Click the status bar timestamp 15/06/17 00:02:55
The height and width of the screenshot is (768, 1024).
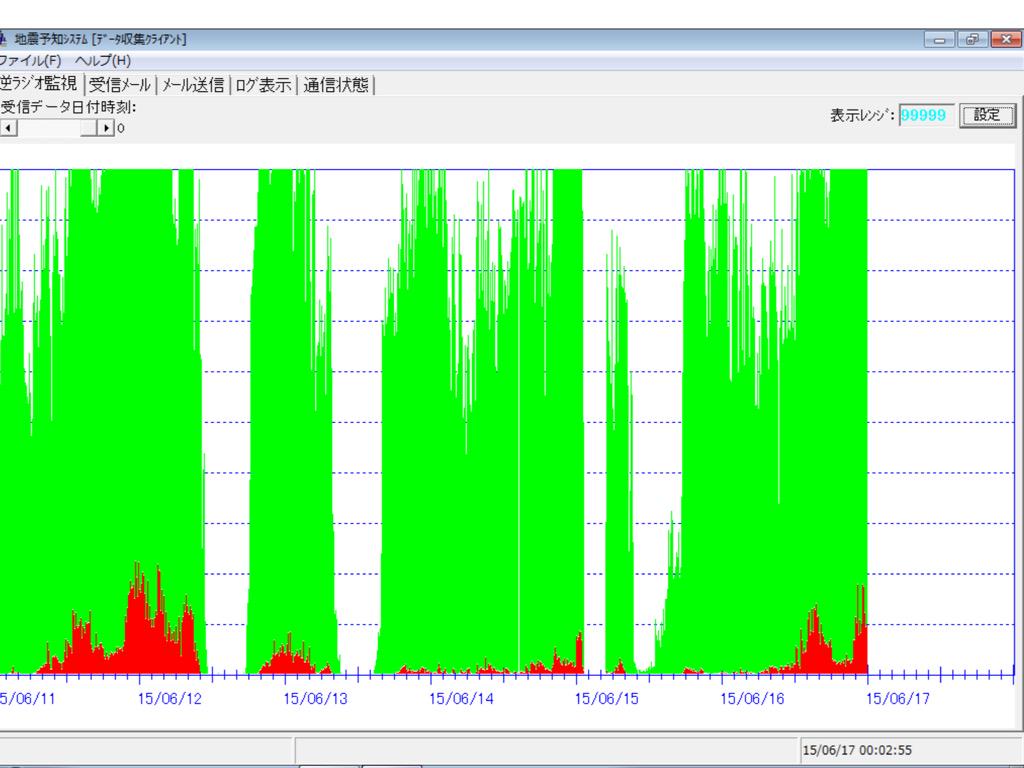pyautogui.click(x=857, y=750)
